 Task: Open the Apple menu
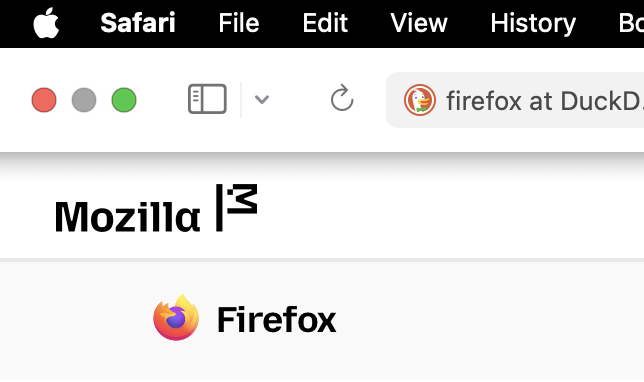coord(46,23)
